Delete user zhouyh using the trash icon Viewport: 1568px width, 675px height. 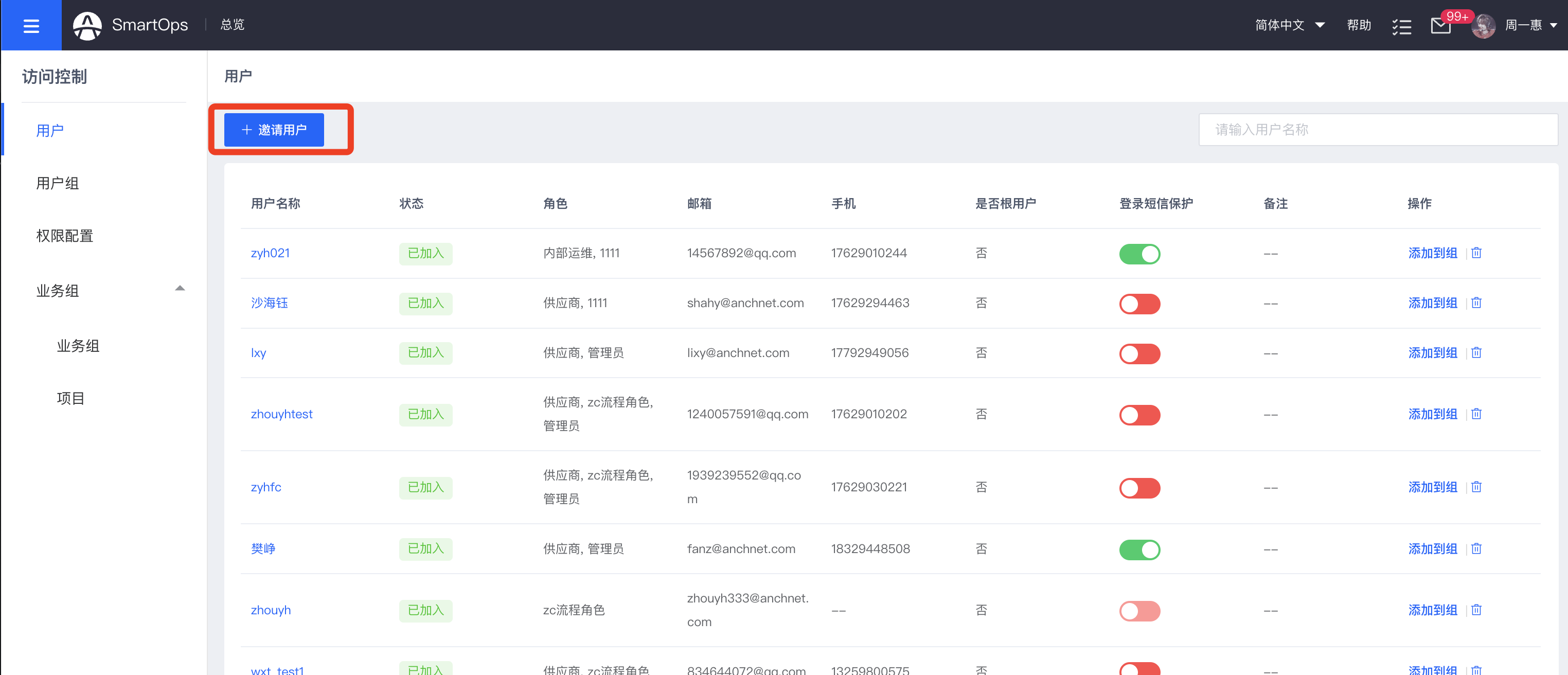[1477, 609]
